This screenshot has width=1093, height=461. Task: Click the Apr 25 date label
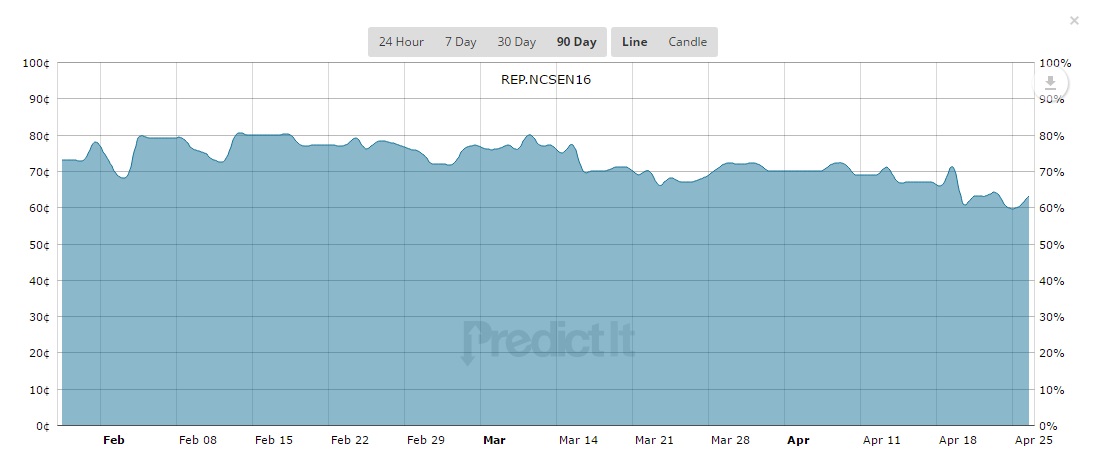coord(1032,440)
